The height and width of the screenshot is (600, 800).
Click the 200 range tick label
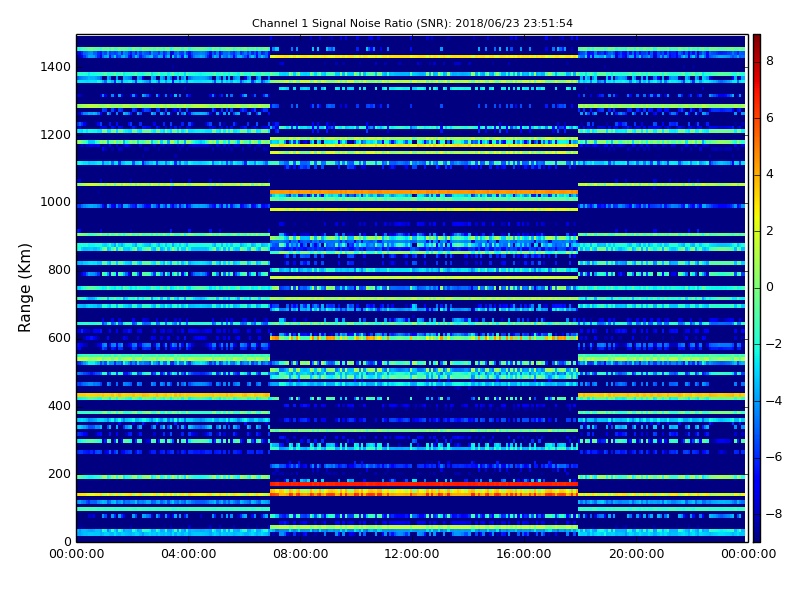pyautogui.click(x=59, y=473)
